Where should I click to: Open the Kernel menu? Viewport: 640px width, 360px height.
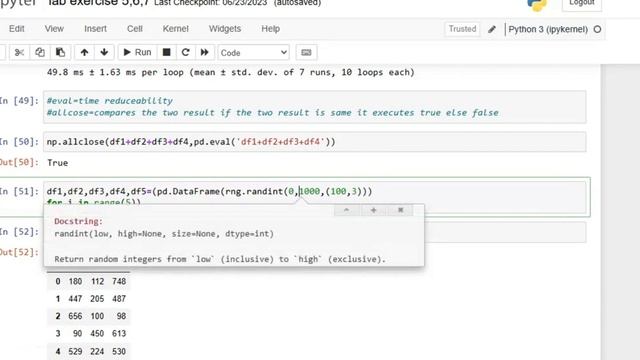pyautogui.click(x=176, y=29)
